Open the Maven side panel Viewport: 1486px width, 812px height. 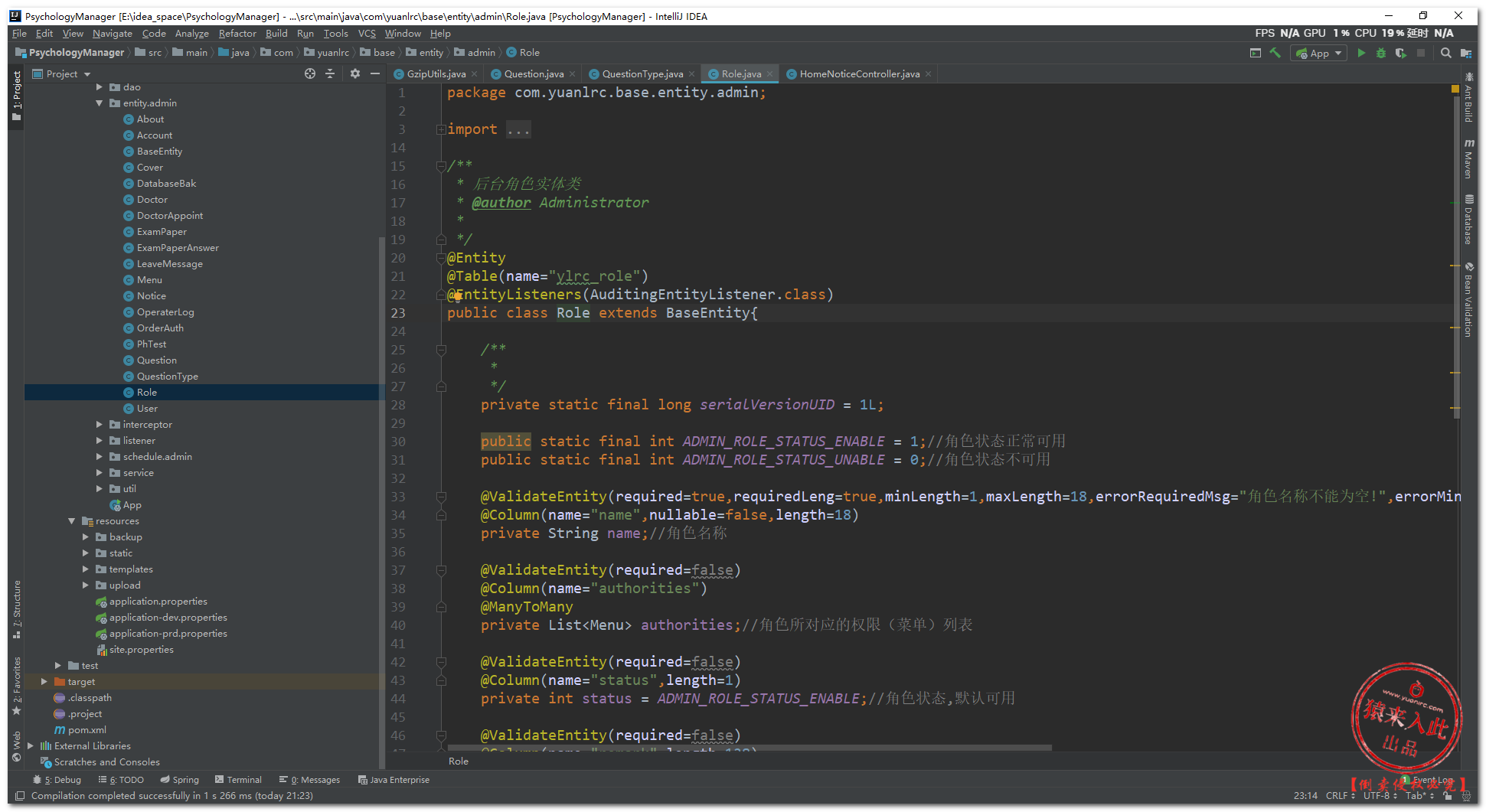coord(1468,158)
